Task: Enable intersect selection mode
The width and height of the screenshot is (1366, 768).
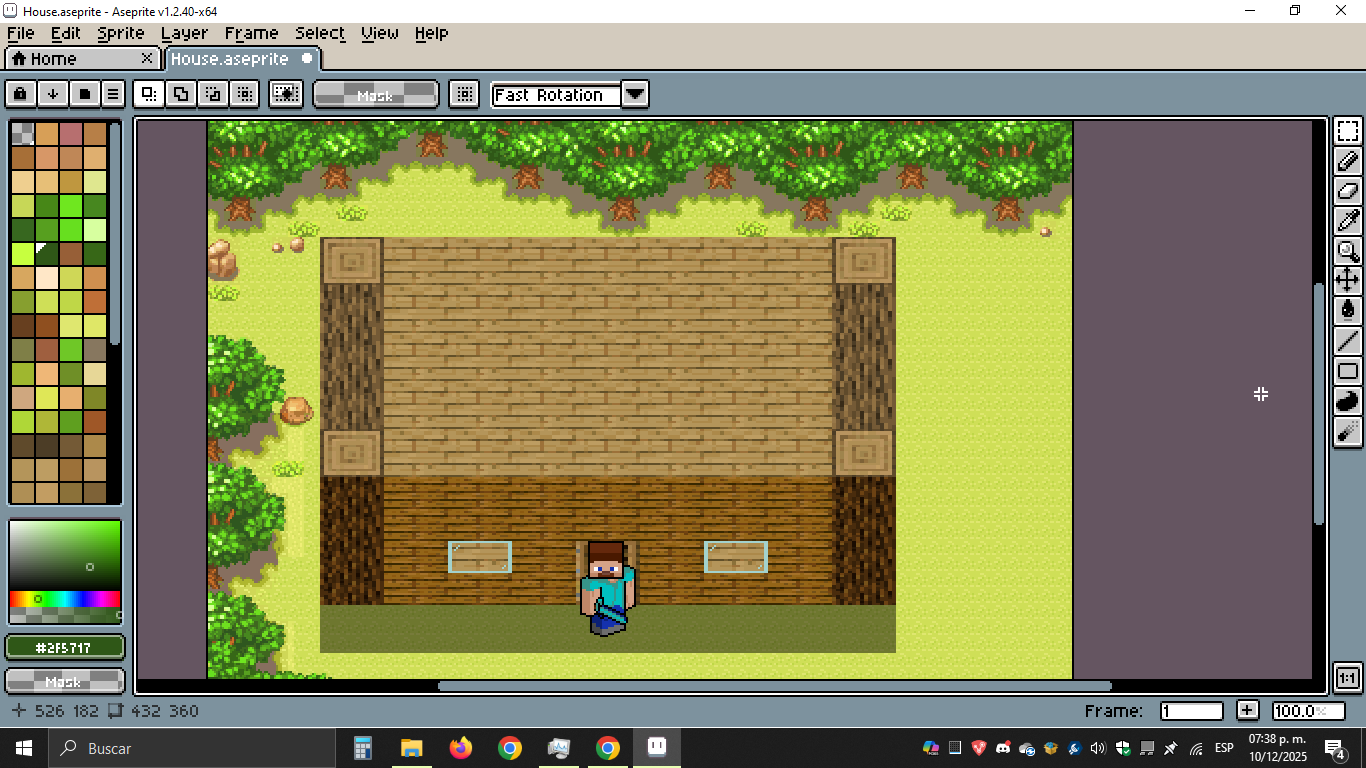Action: click(x=243, y=94)
